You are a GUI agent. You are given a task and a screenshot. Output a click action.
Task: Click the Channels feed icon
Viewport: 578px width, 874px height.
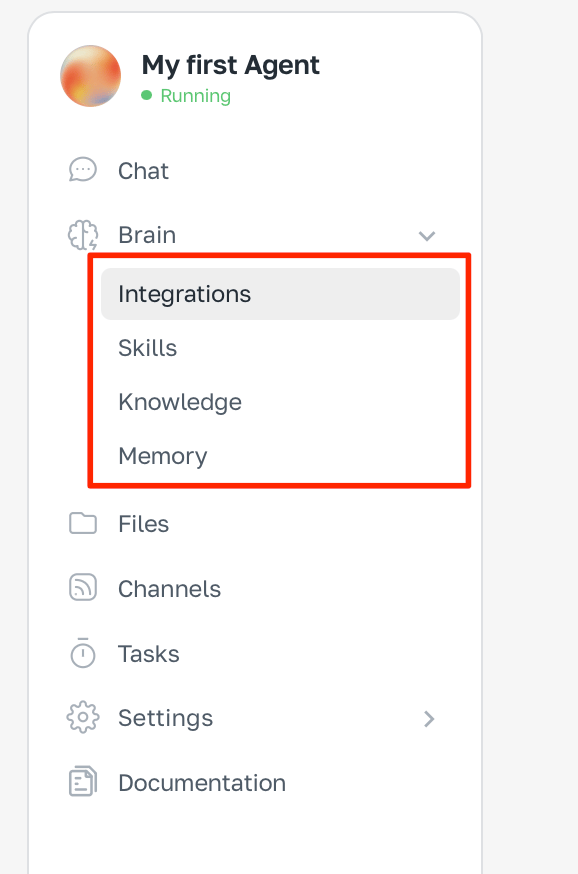pos(82,588)
